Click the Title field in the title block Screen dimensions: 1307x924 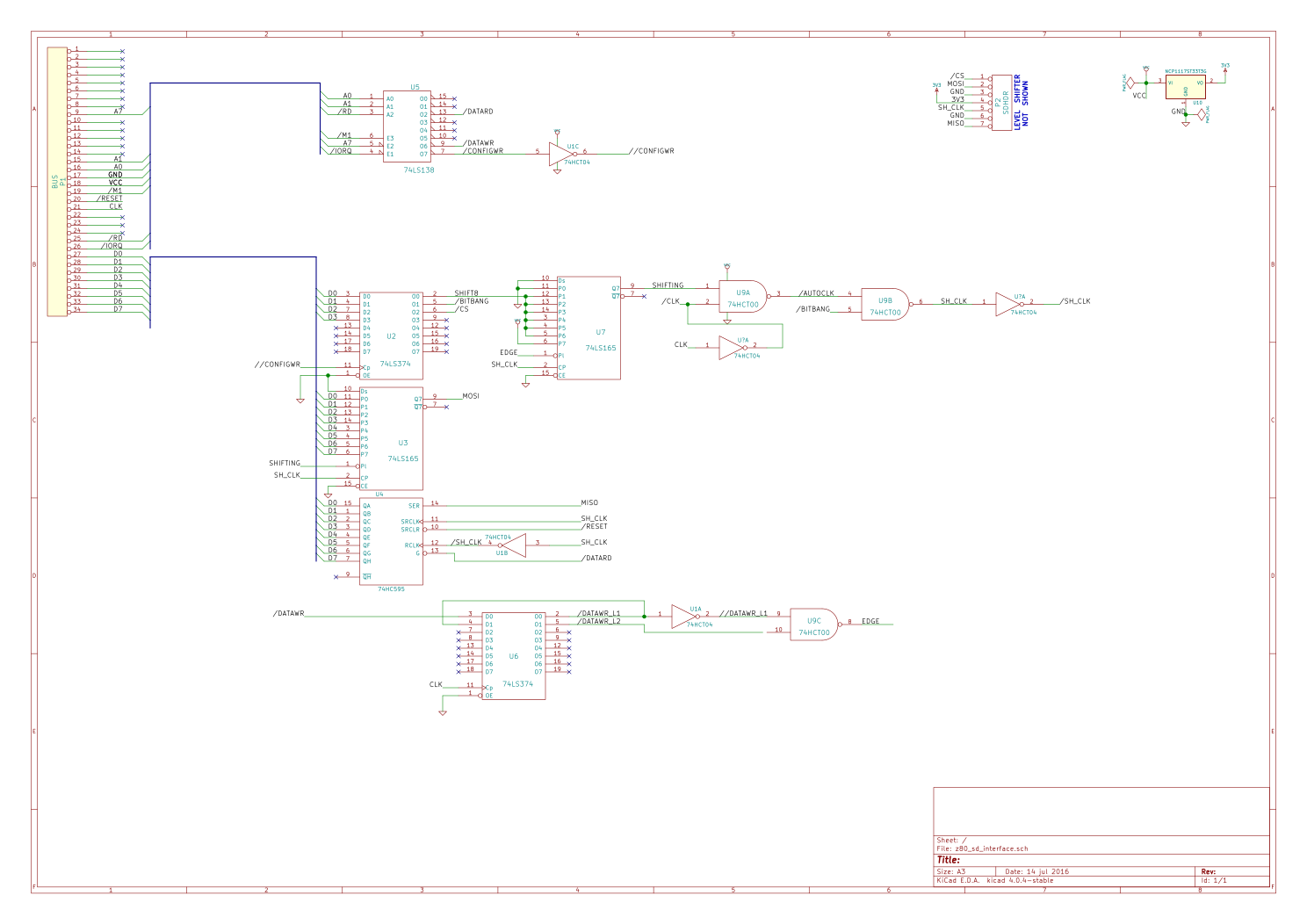(x=947, y=858)
